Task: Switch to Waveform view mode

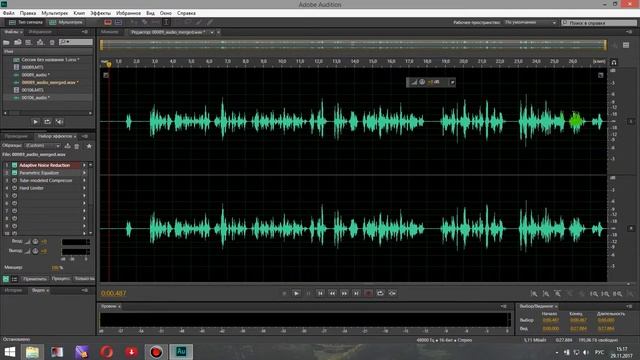Action: click(26, 22)
